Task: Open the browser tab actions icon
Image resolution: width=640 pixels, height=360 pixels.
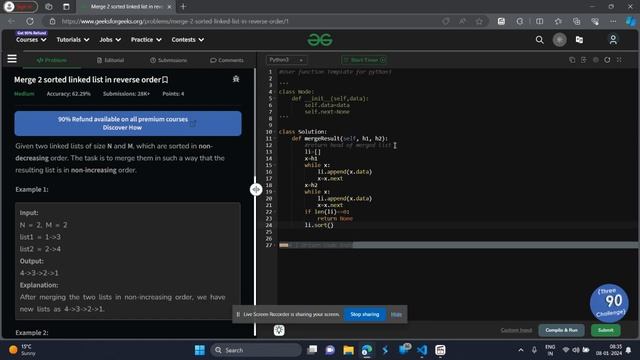Action: pyautogui.click(x=66, y=7)
